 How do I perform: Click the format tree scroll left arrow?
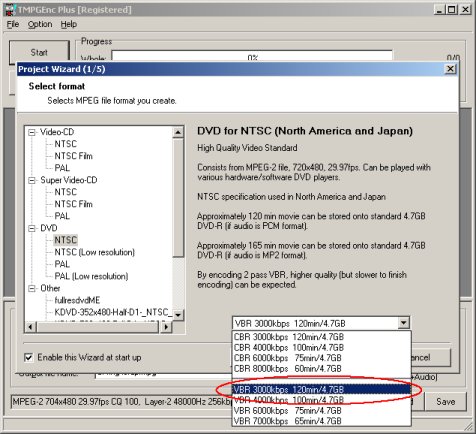pyautogui.click(x=31, y=327)
